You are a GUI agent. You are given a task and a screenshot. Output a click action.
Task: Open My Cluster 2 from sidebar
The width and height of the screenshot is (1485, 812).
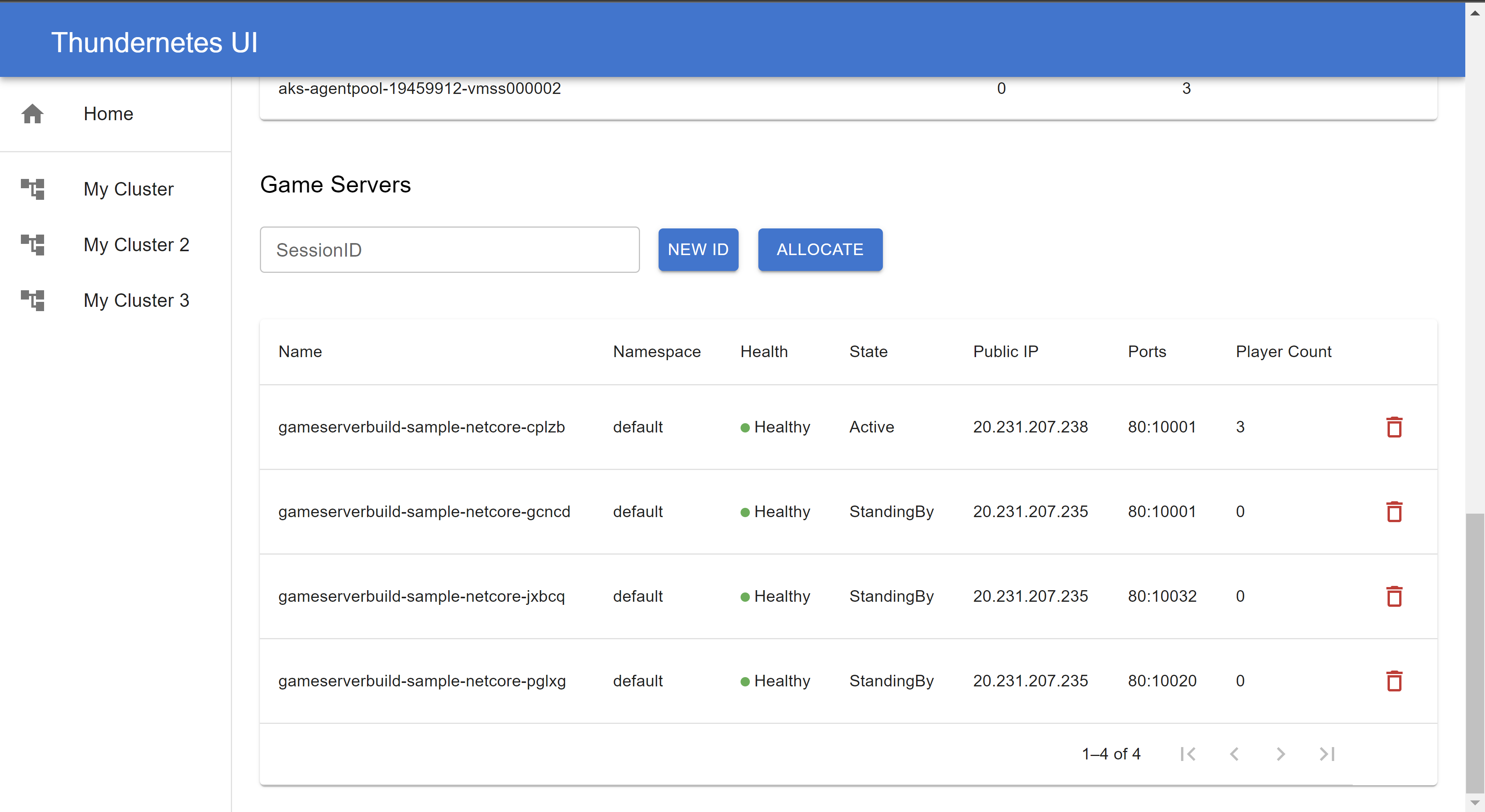(x=136, y=244)
